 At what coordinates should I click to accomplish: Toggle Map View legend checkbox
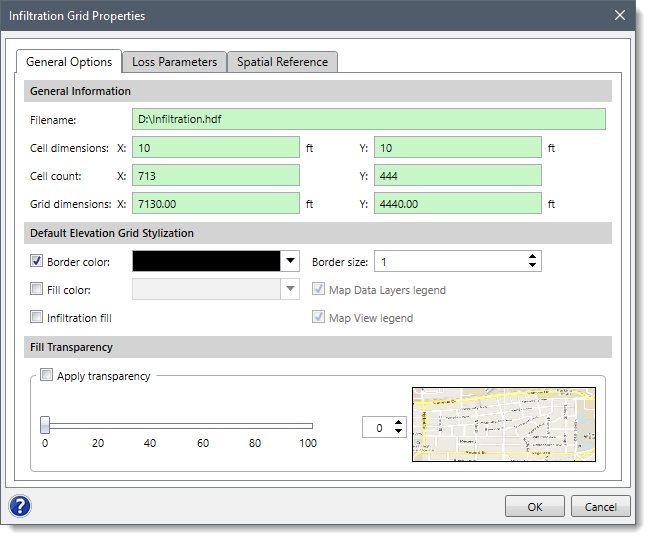click(318, 317)
